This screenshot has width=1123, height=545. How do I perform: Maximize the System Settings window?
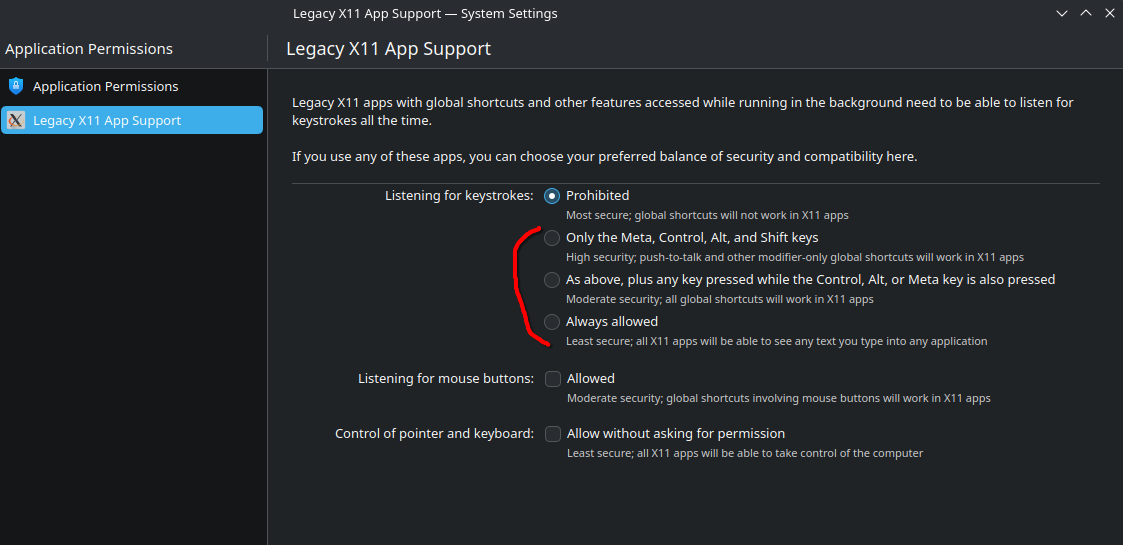pos(1085,14)
